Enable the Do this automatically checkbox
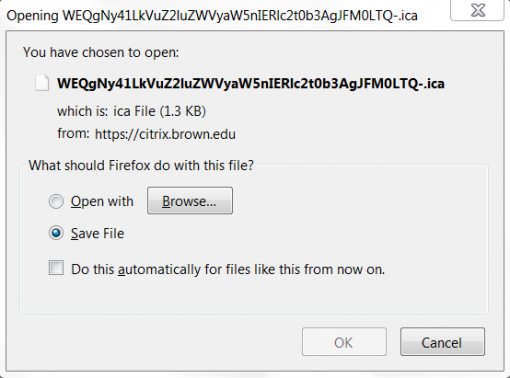The image size is (510, 378). (56, 268)
